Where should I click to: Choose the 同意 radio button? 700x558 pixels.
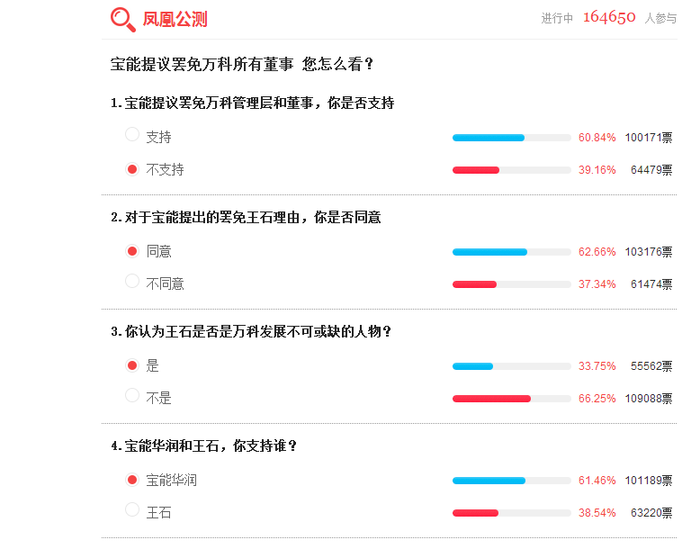pyautogui.click(x=132, y=251)
